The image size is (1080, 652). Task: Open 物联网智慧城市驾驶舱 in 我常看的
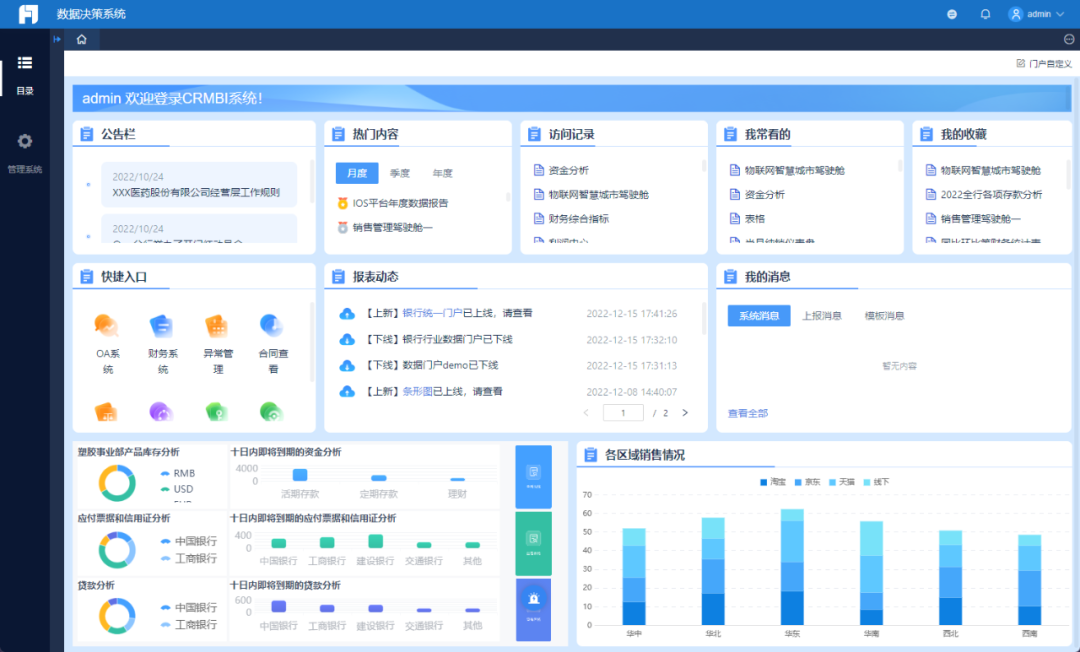(794, 171)
